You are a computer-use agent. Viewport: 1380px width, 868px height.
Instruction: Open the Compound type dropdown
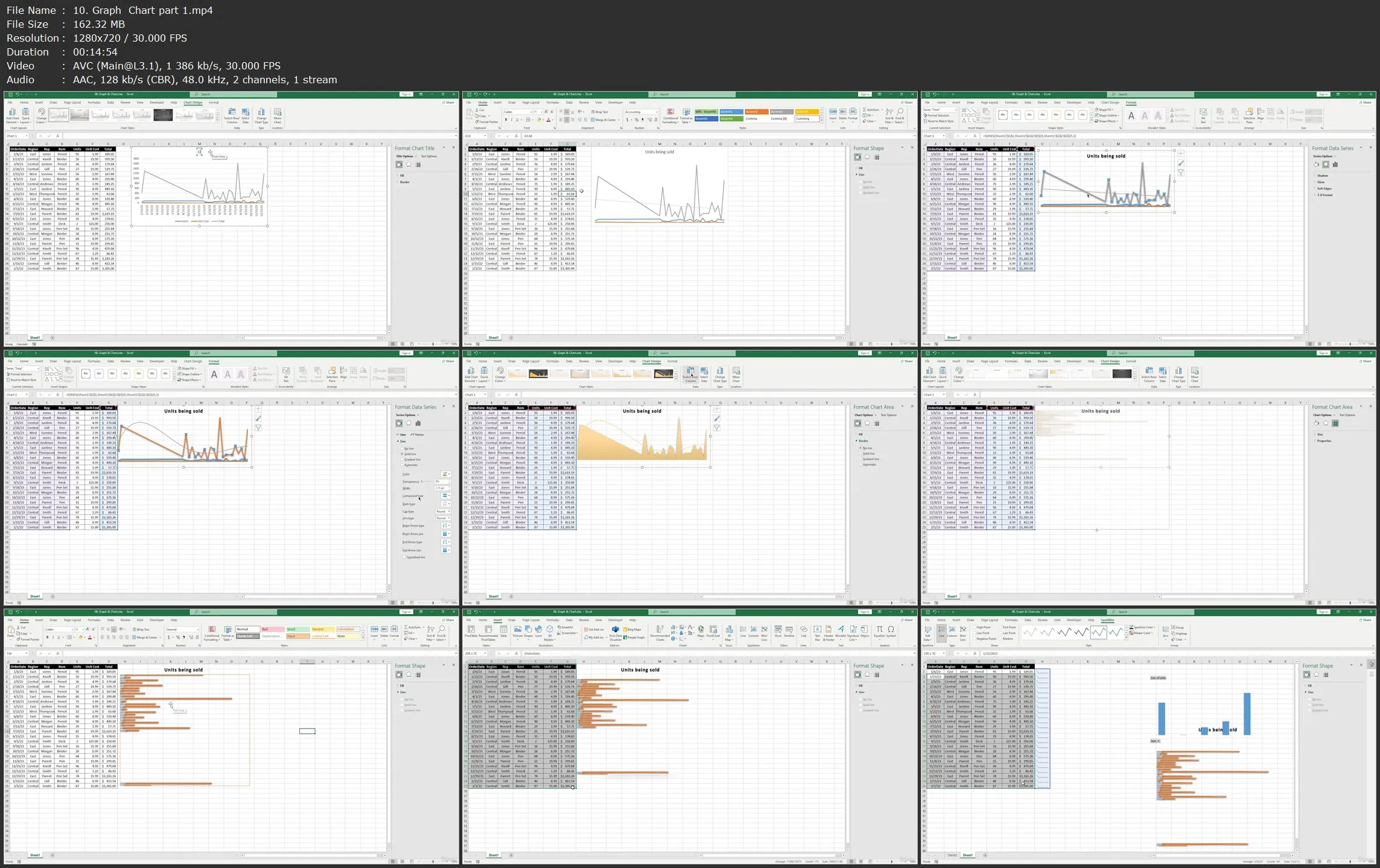coord(446,495)
